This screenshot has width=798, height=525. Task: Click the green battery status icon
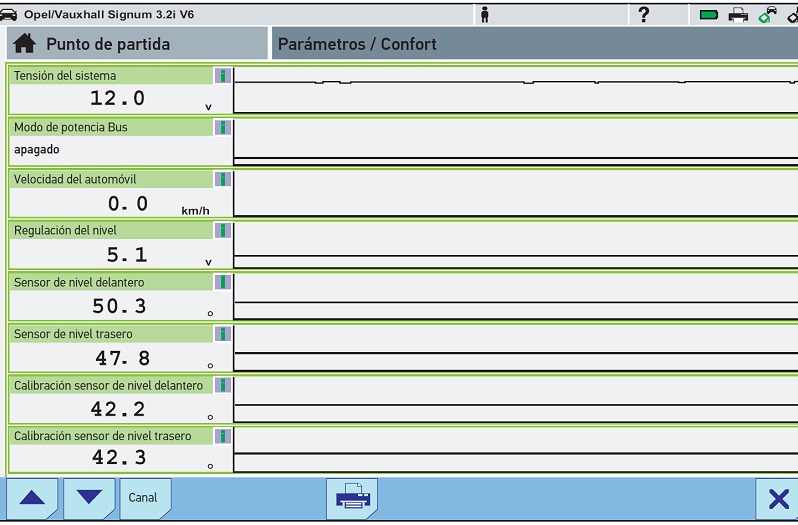(x=709, y=14)
